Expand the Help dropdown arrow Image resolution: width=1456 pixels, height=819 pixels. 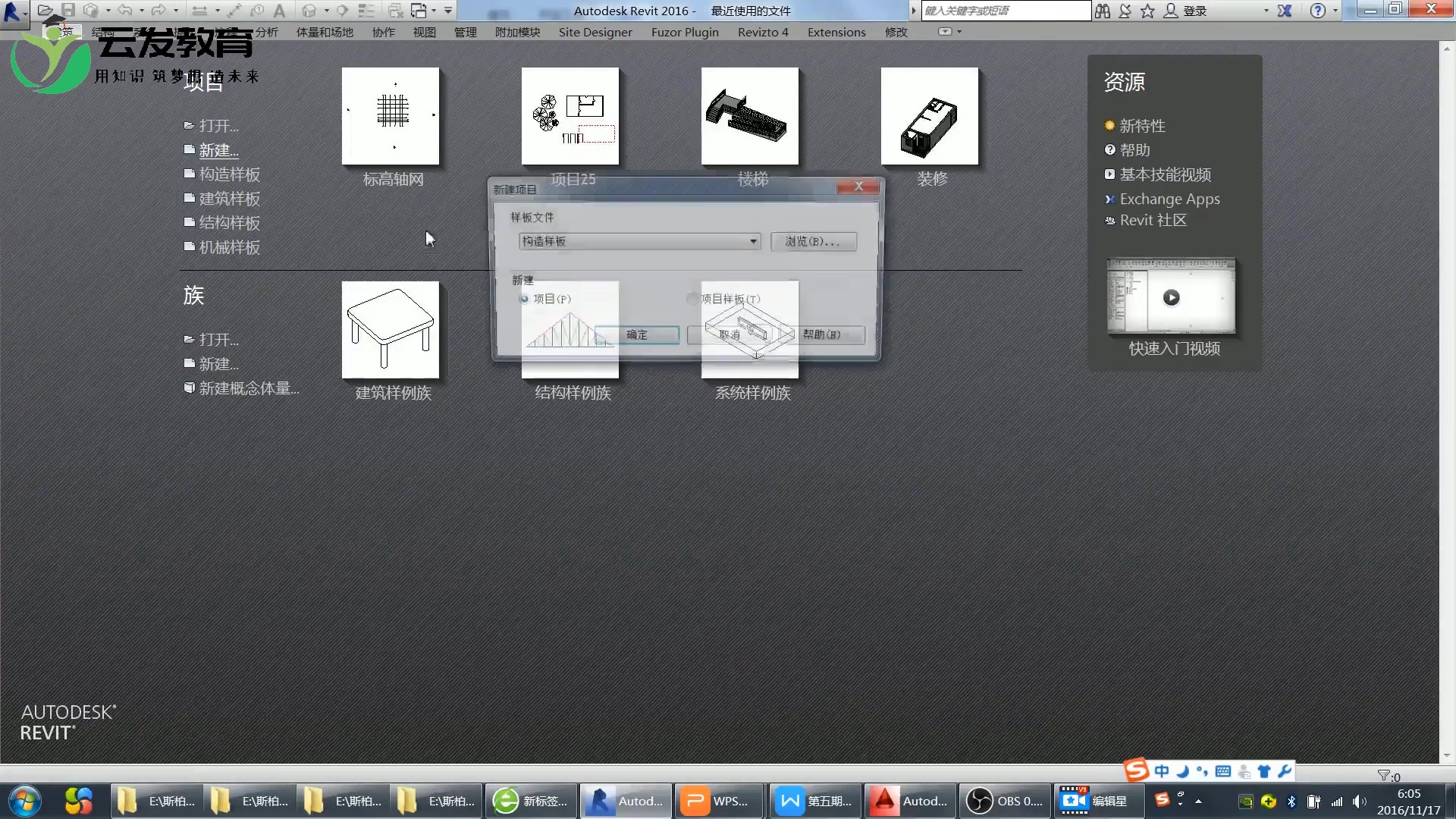1335,11
